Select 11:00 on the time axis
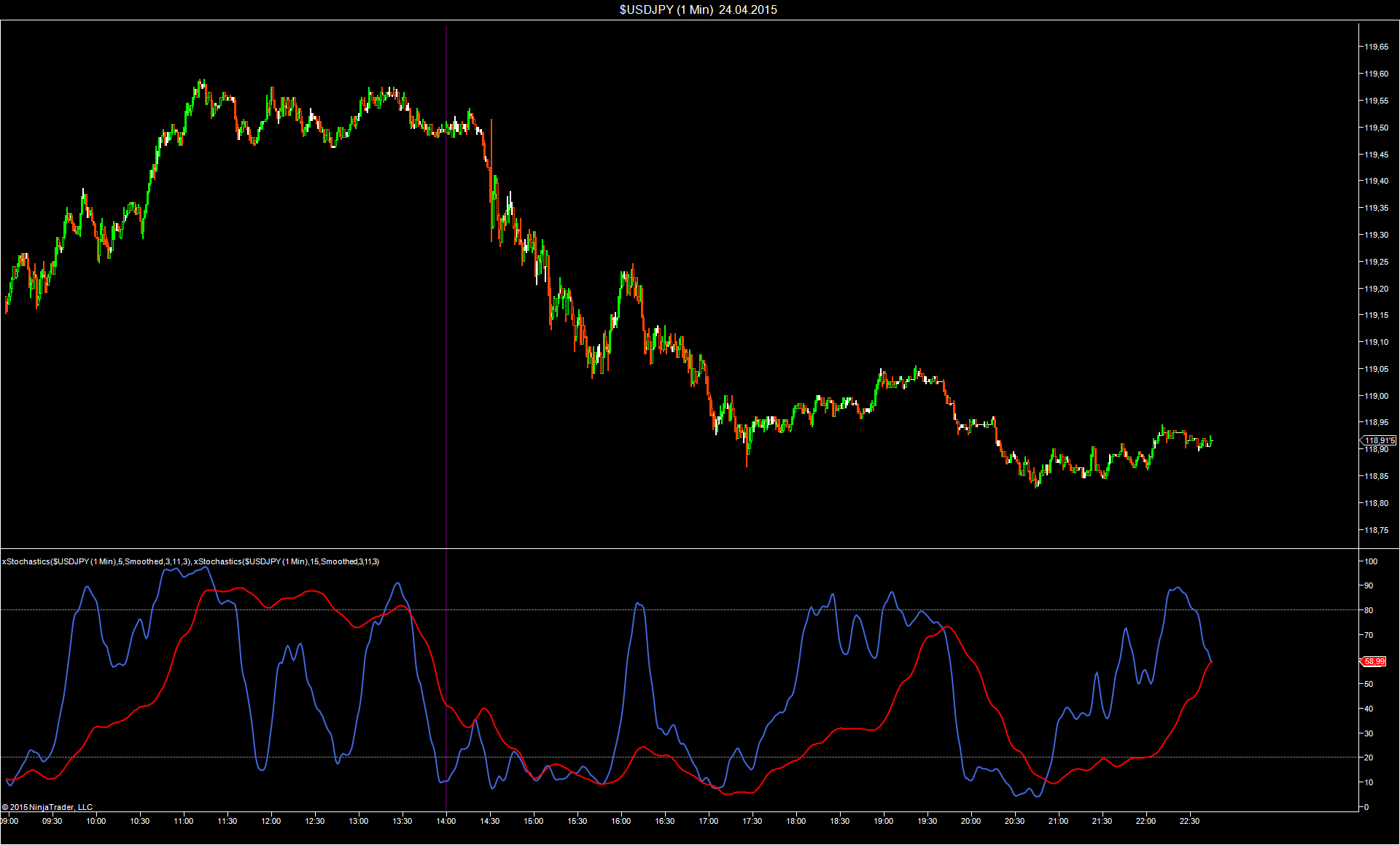Image resolution: width=1400 pixels, height=845 pixels. click(184, 821)
